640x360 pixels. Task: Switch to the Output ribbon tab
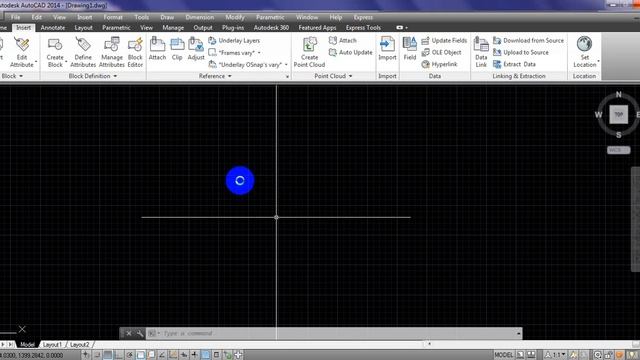203,27
